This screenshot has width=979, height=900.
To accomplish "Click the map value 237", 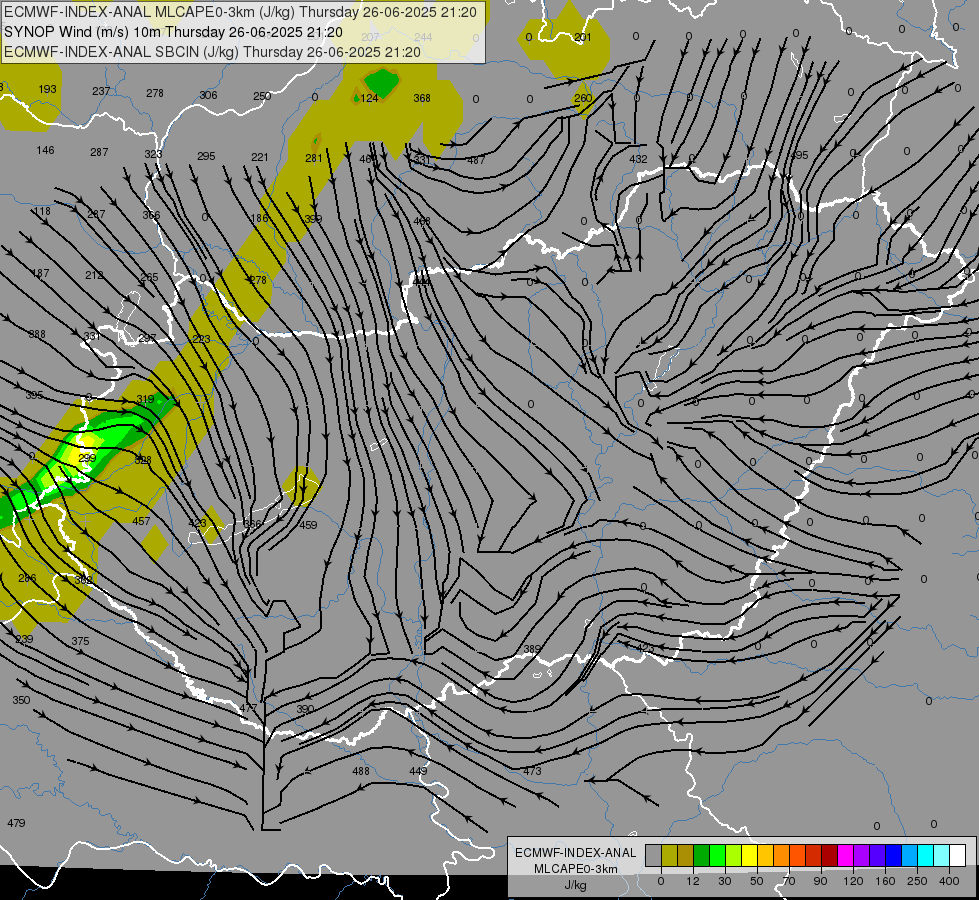I will coord(101,91).
